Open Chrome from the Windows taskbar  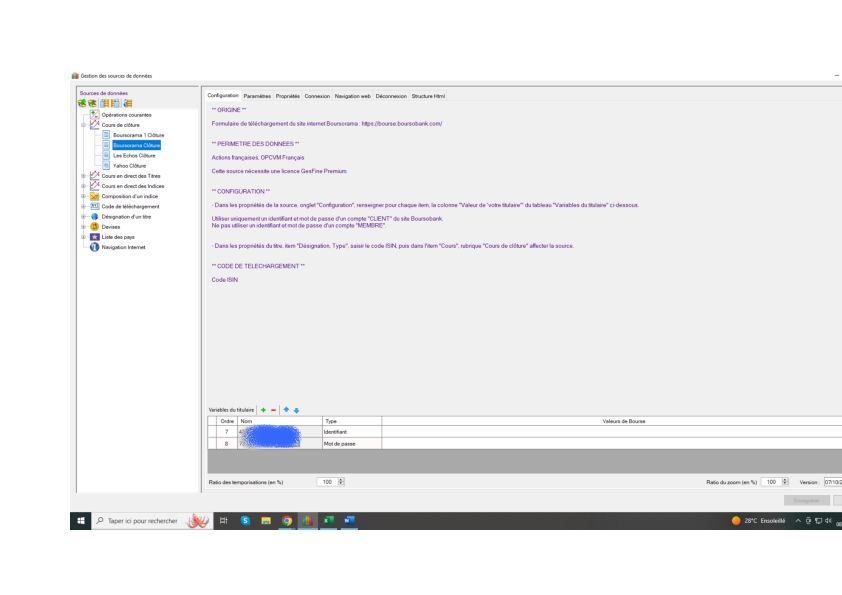point(286,519)
